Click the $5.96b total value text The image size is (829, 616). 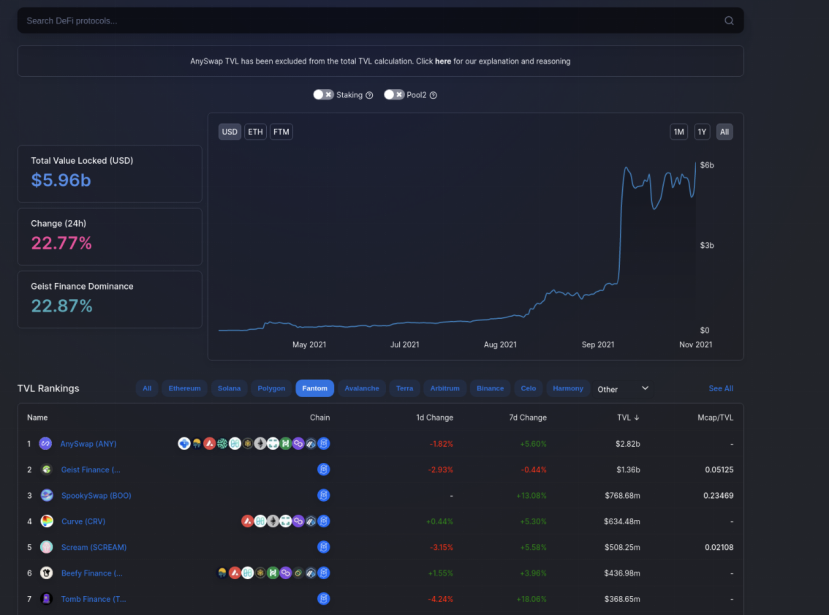(x=61, y=180)
